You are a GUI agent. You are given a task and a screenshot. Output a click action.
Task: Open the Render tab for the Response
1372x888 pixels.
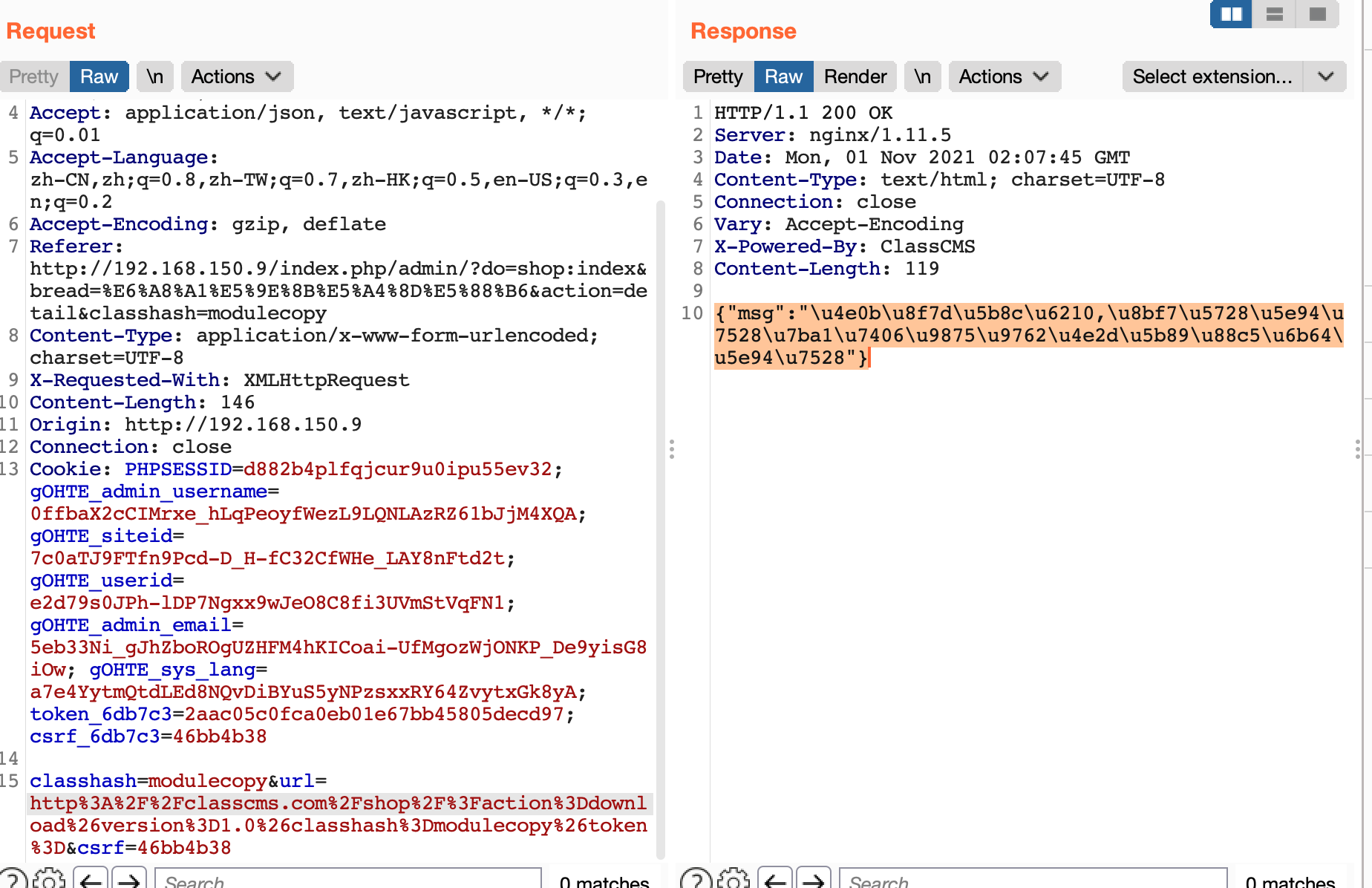coord(855,76)
